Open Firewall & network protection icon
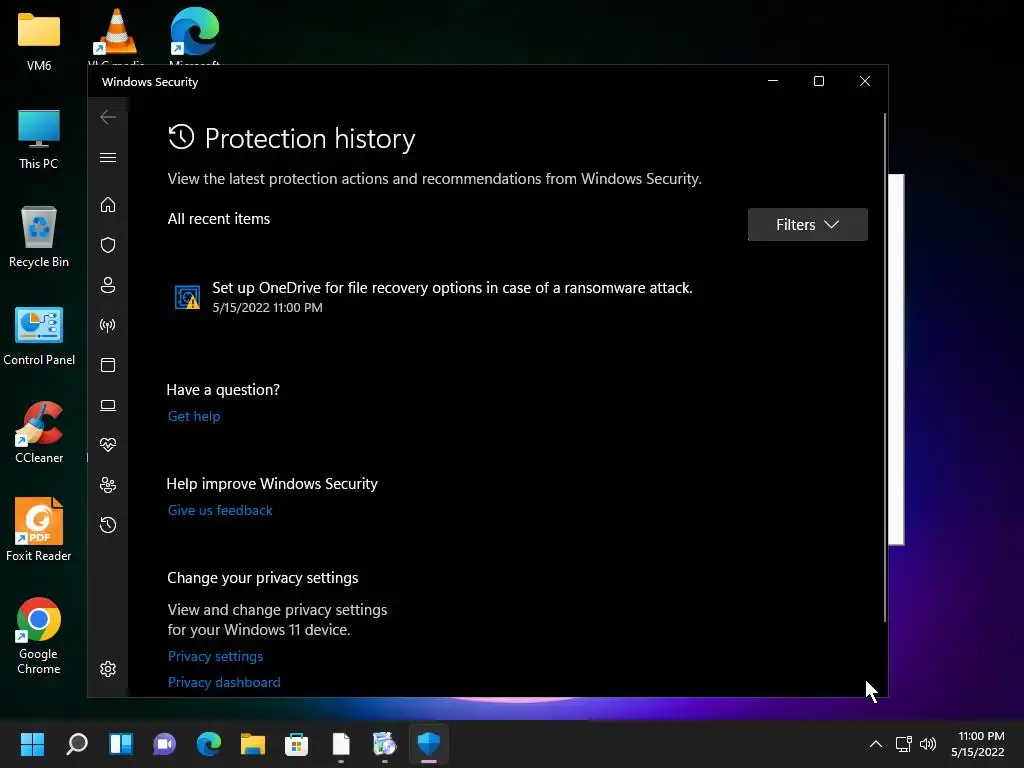Screen dimensions: 1024x768 (x=108, y=325)
